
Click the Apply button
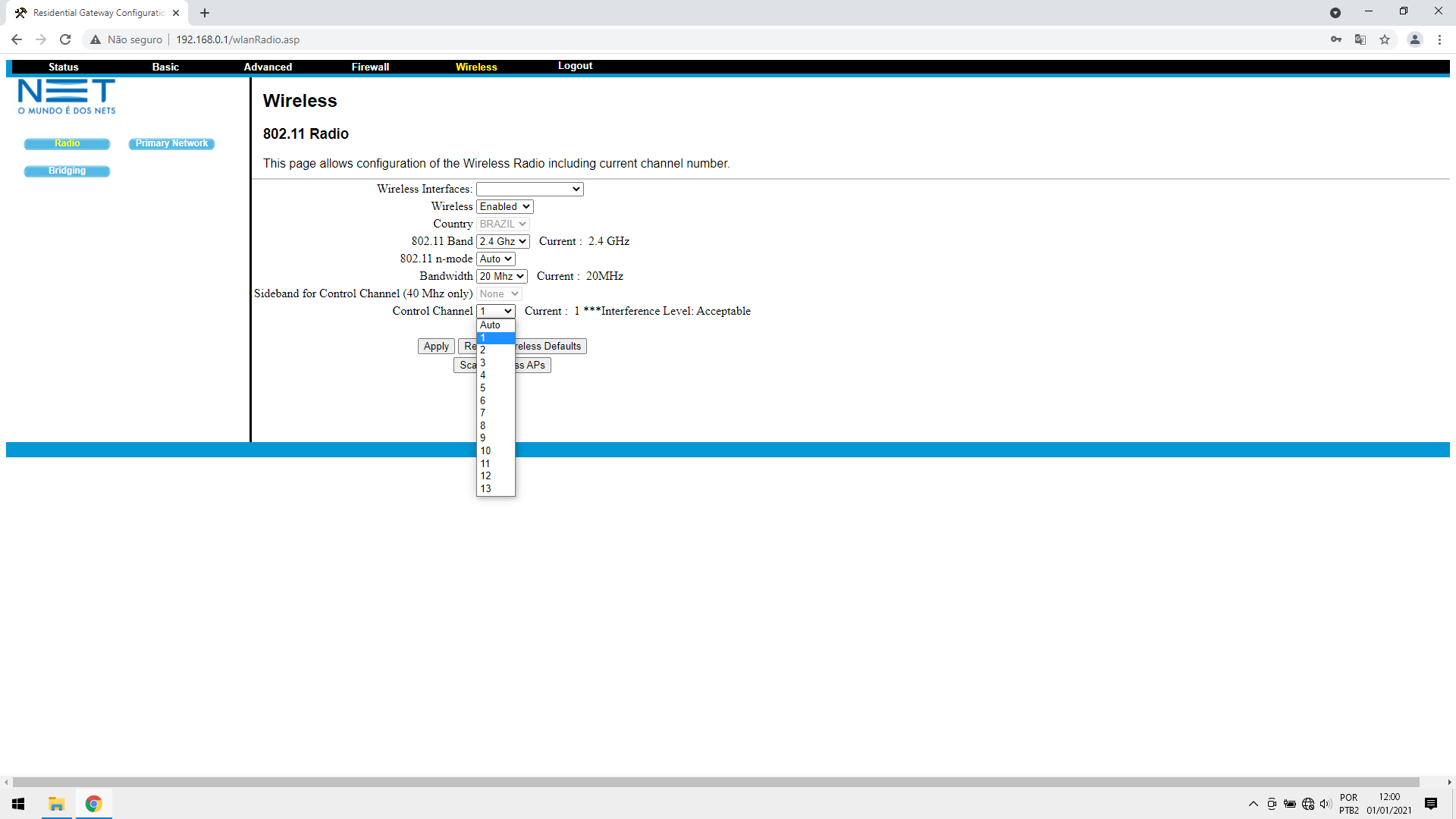(436, 346)
